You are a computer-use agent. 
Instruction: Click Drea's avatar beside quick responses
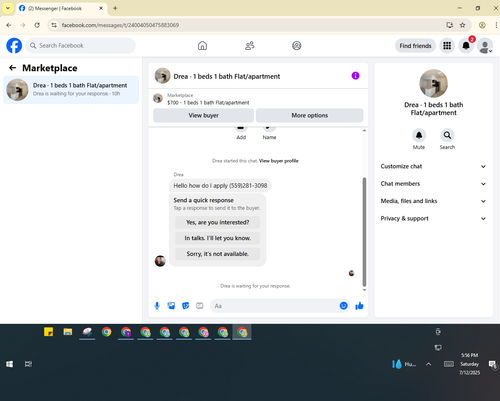pyautogui.click(x=160, y=261)
